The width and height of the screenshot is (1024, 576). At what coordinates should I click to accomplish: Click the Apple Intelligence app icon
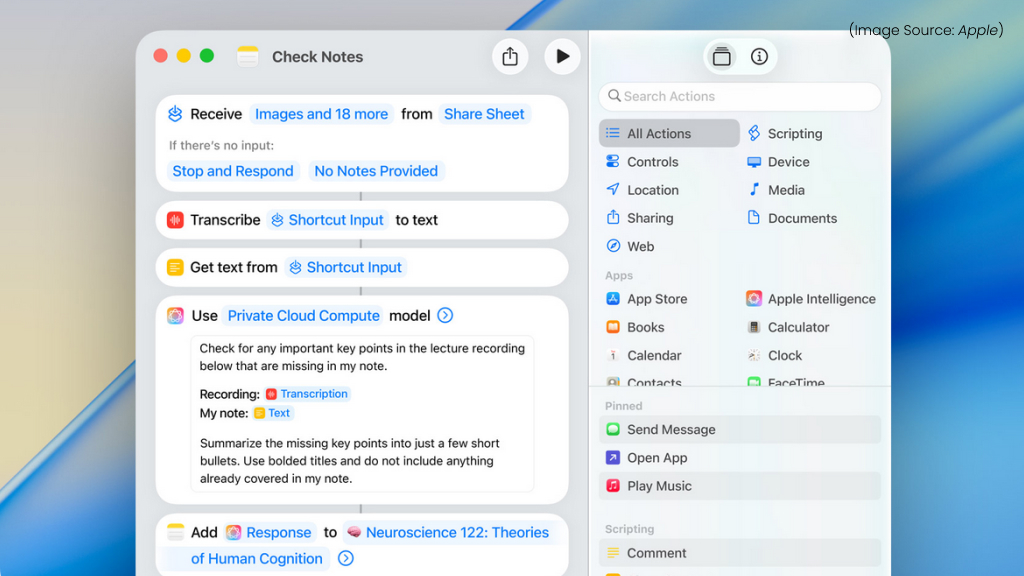click(x=754, y=299)
